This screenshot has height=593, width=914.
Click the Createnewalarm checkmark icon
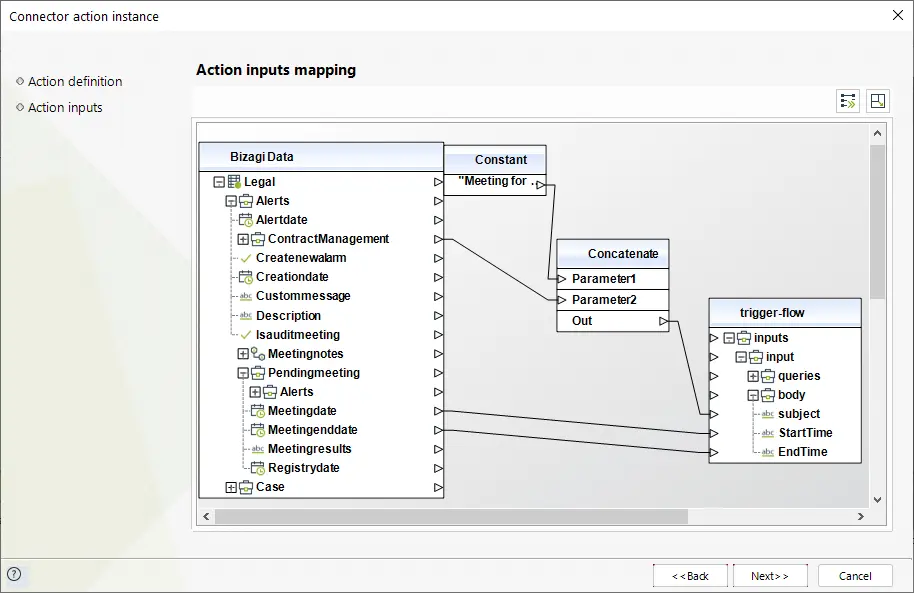pos(246,258)
